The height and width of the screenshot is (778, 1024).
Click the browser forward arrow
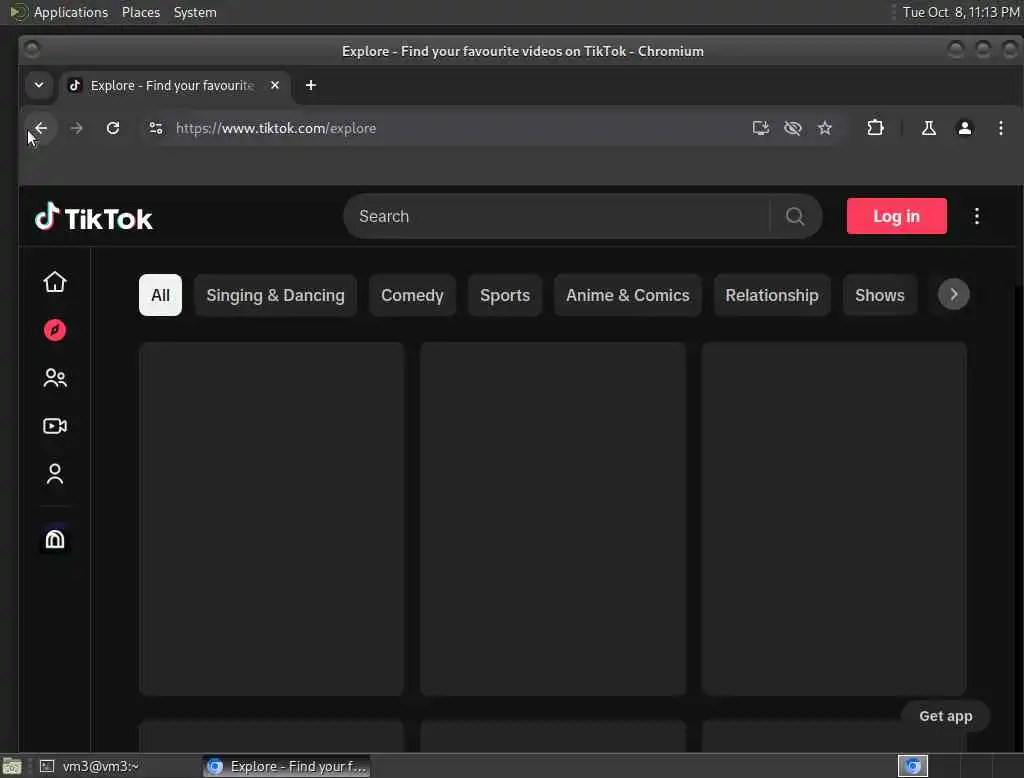tap(76, 128)
